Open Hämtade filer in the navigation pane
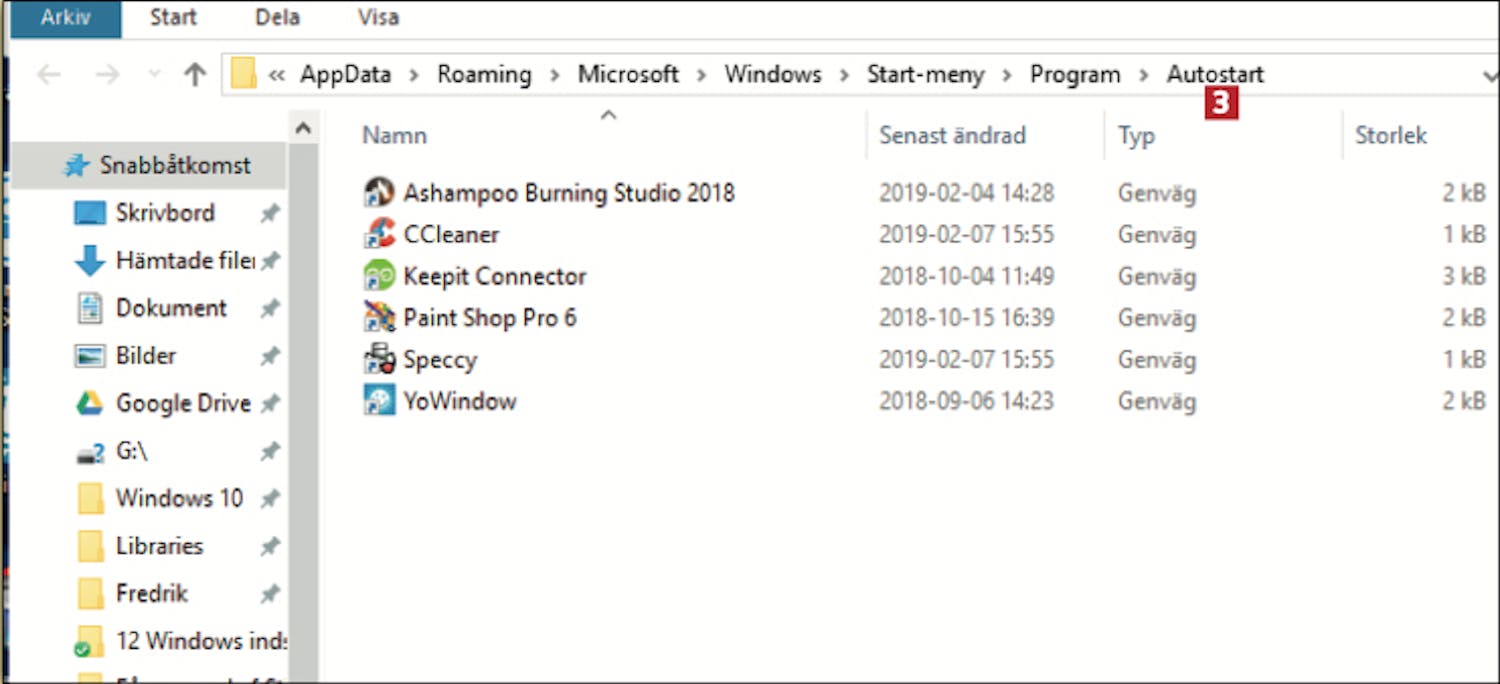Viewport: 1500px width, 684px height. tap(185, 261)
